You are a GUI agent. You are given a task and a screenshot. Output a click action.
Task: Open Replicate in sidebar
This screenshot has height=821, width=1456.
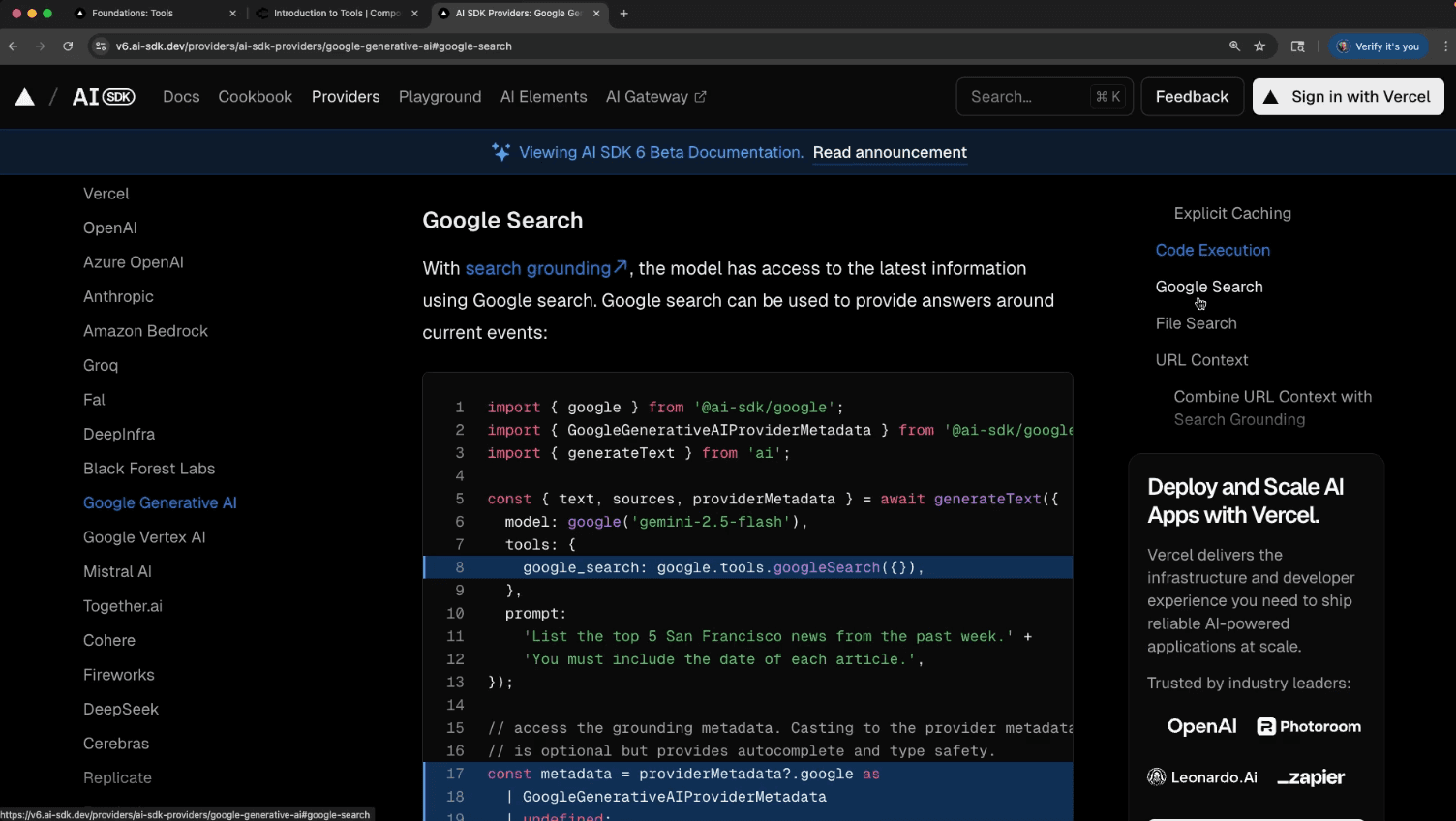pos(117,777)
